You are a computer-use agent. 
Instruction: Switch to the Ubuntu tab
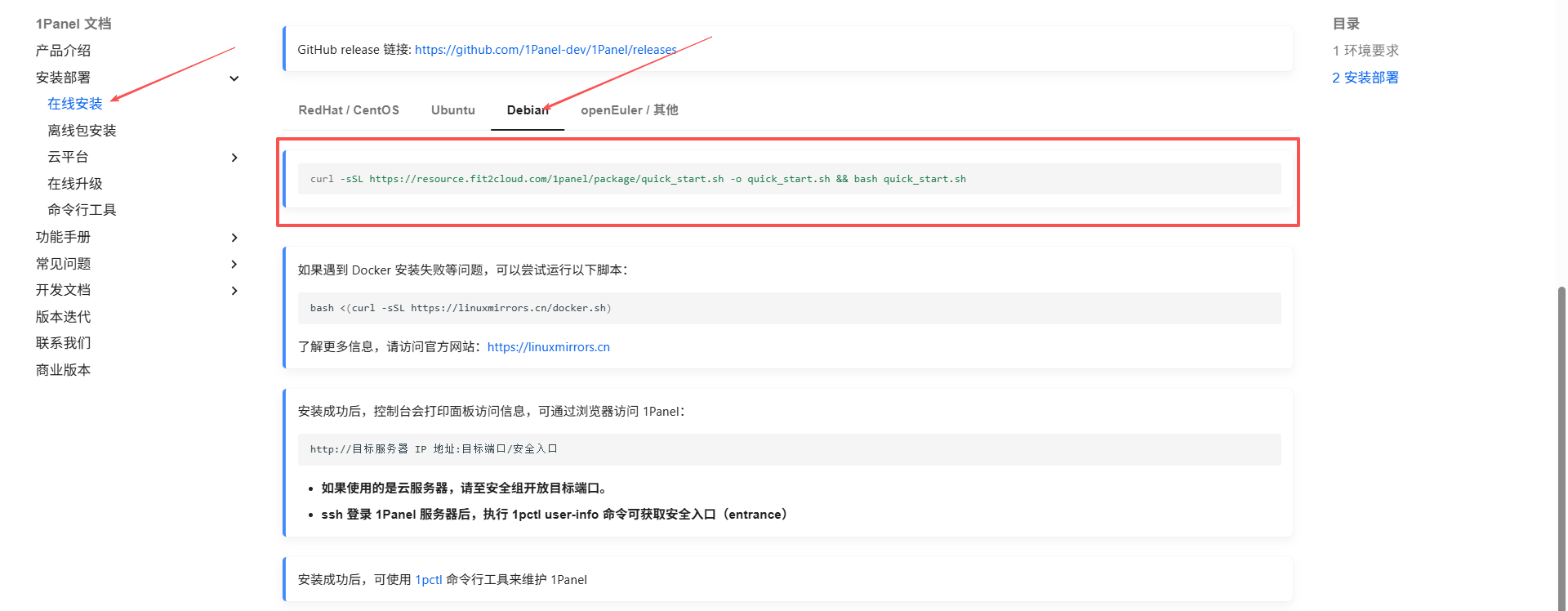452,110
